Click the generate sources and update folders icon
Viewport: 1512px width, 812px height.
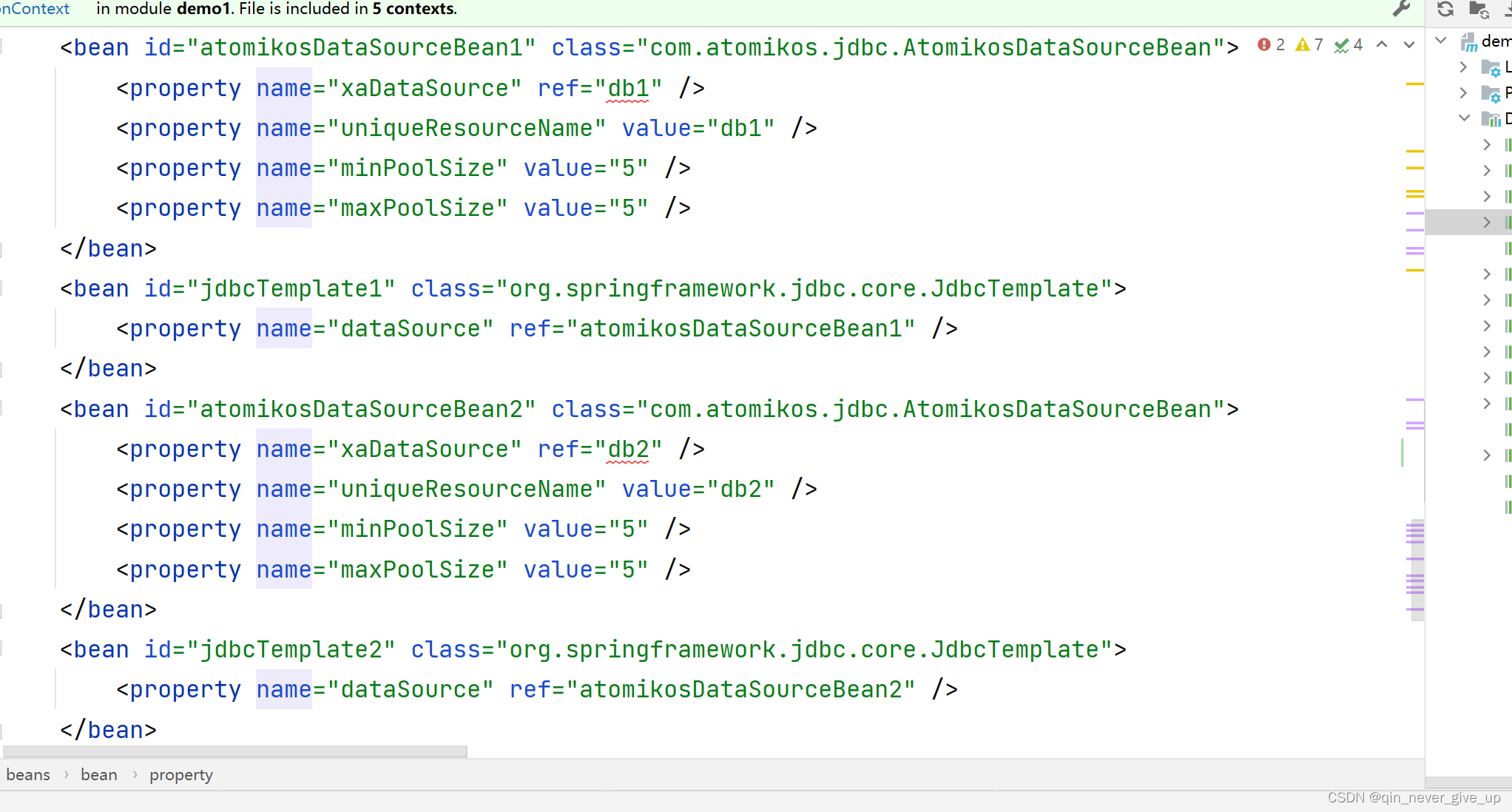coord(1478,9)
